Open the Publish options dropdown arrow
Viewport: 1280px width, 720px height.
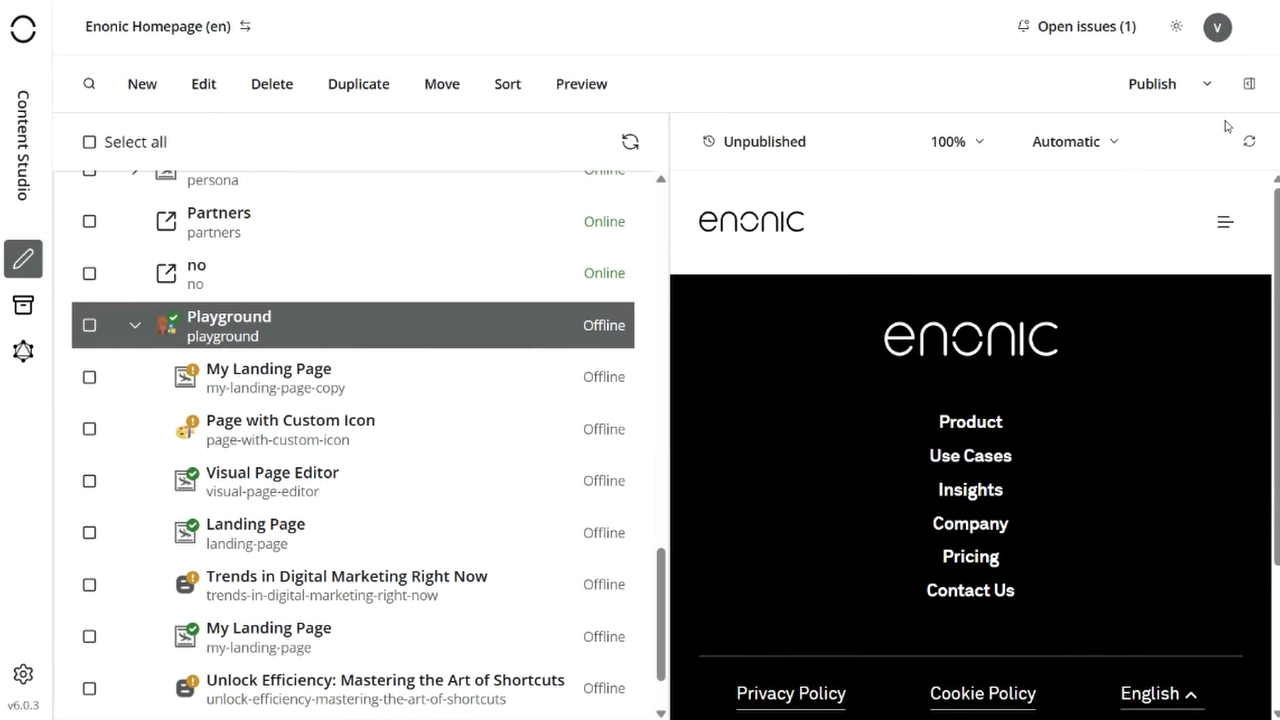click(x=1207, y=84)
